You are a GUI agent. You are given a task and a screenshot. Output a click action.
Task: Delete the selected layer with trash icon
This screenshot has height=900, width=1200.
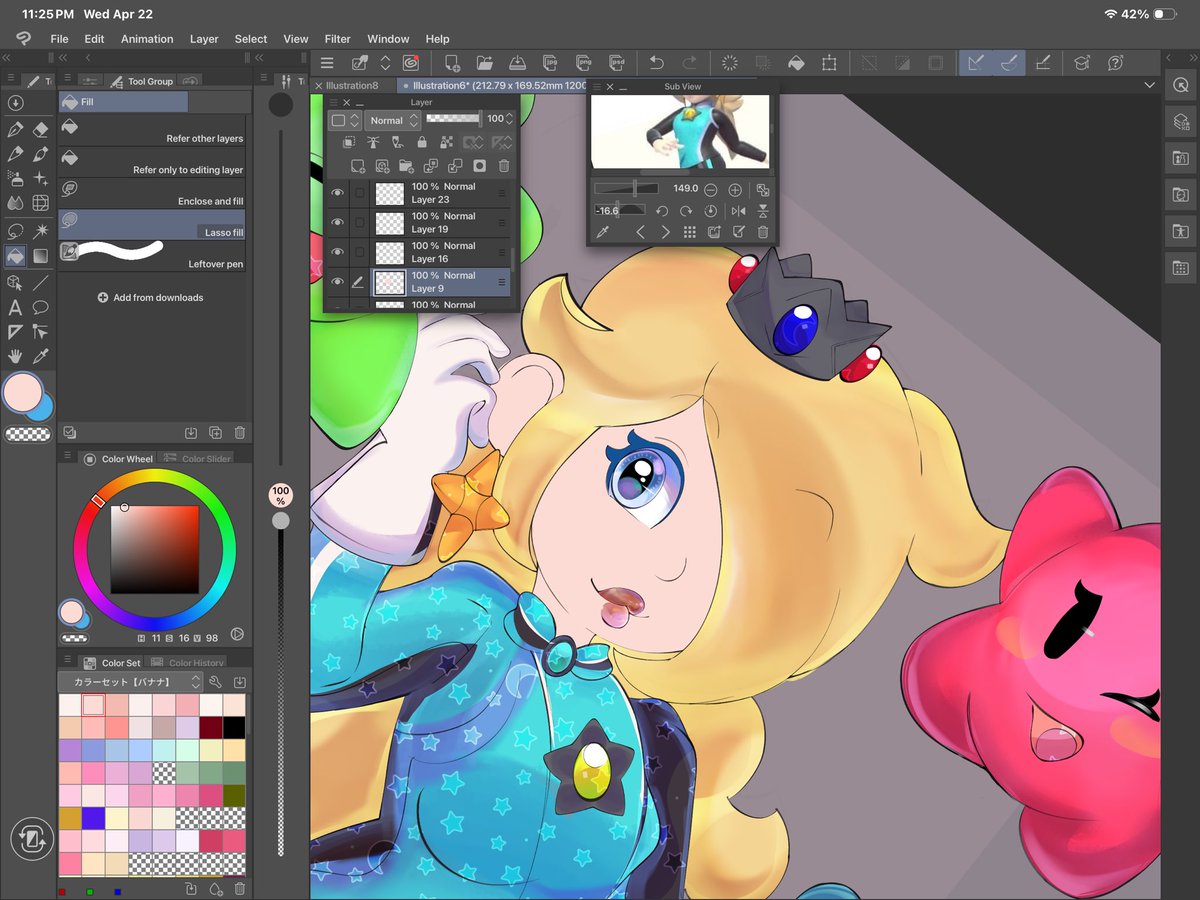(503, 166)
